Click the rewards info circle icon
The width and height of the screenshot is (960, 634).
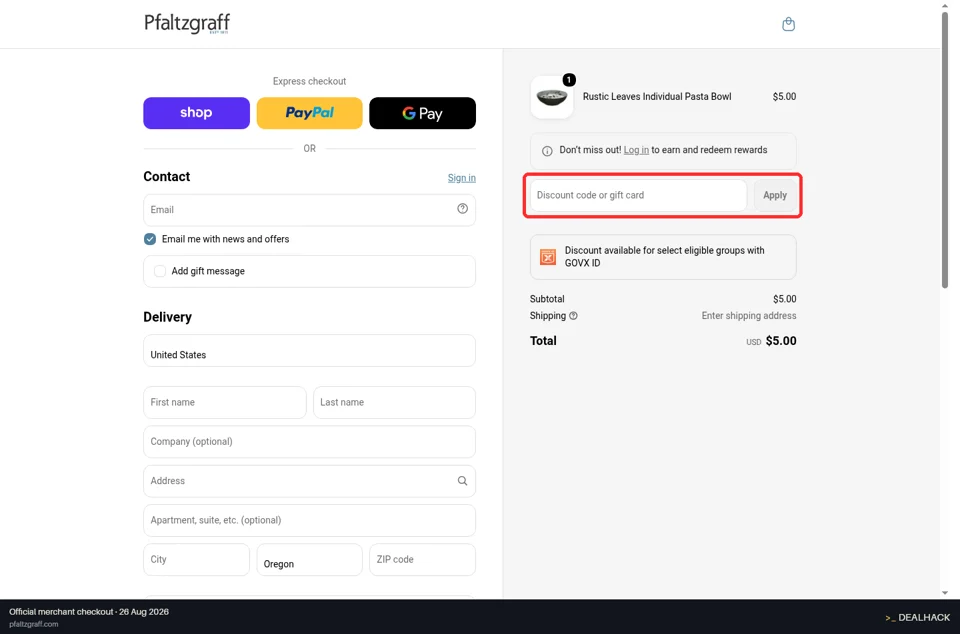(547, 151)
